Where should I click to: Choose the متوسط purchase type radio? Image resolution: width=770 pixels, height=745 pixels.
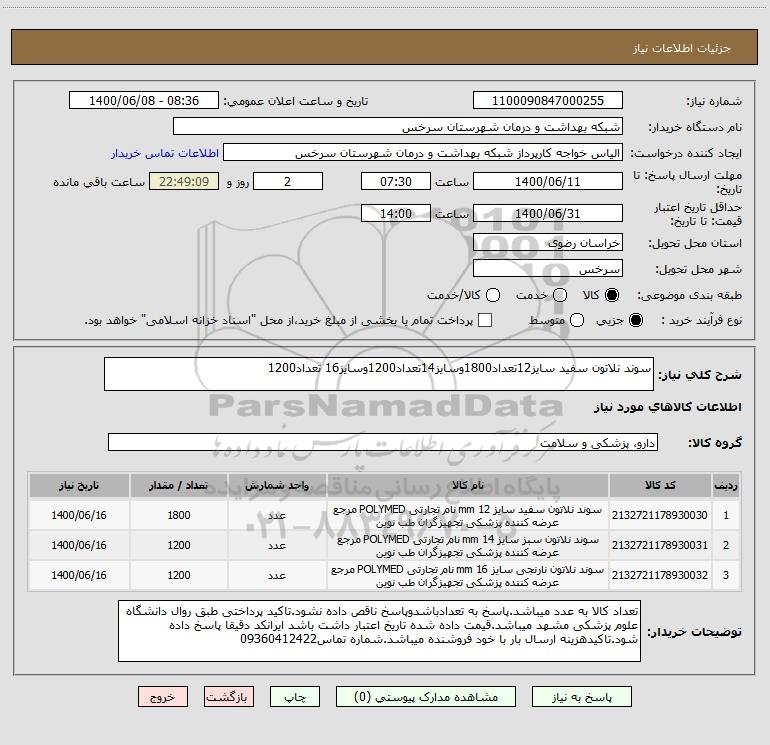(x=577, y=320)
